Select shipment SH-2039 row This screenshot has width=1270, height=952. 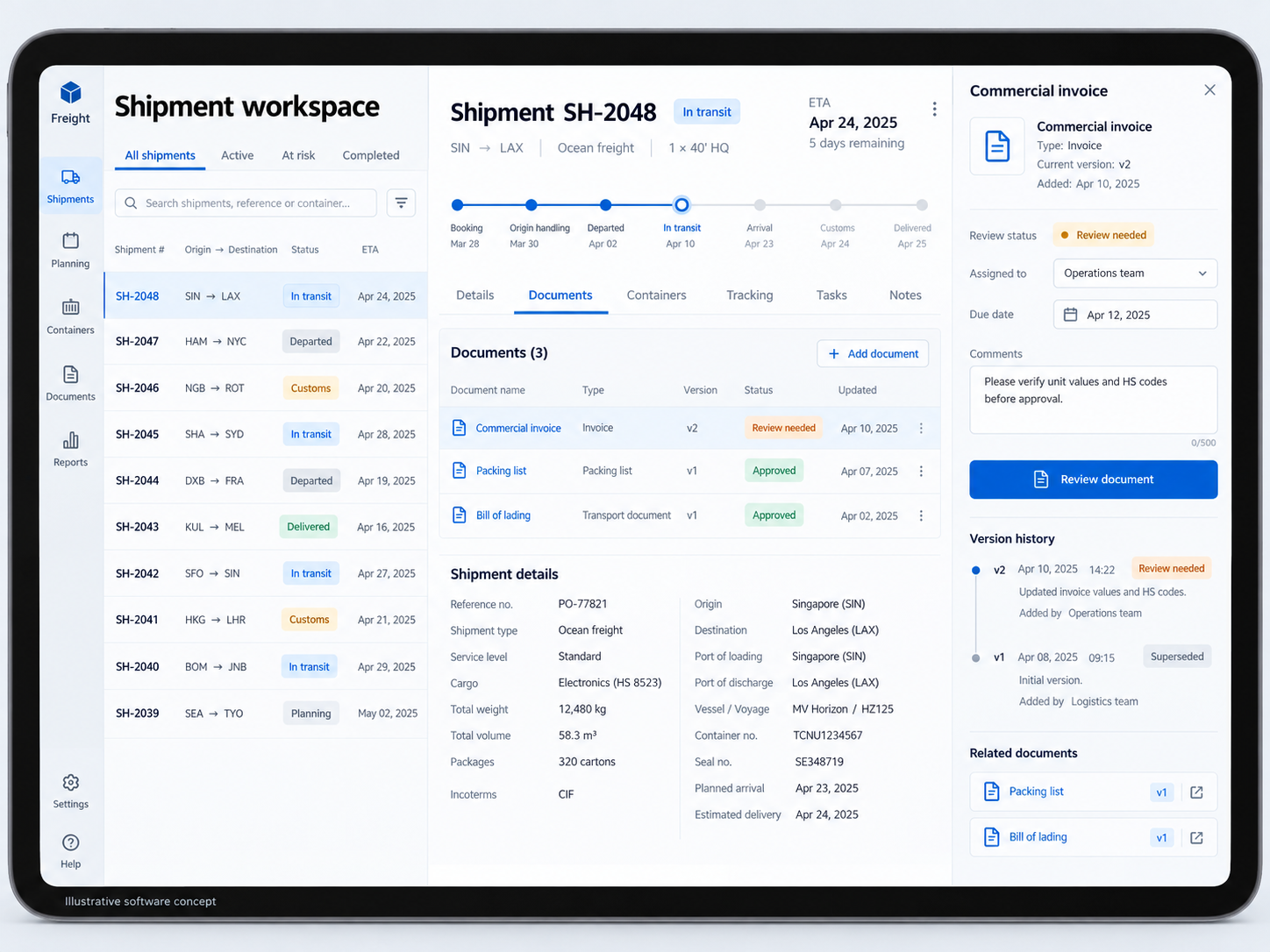click(266, 714)
